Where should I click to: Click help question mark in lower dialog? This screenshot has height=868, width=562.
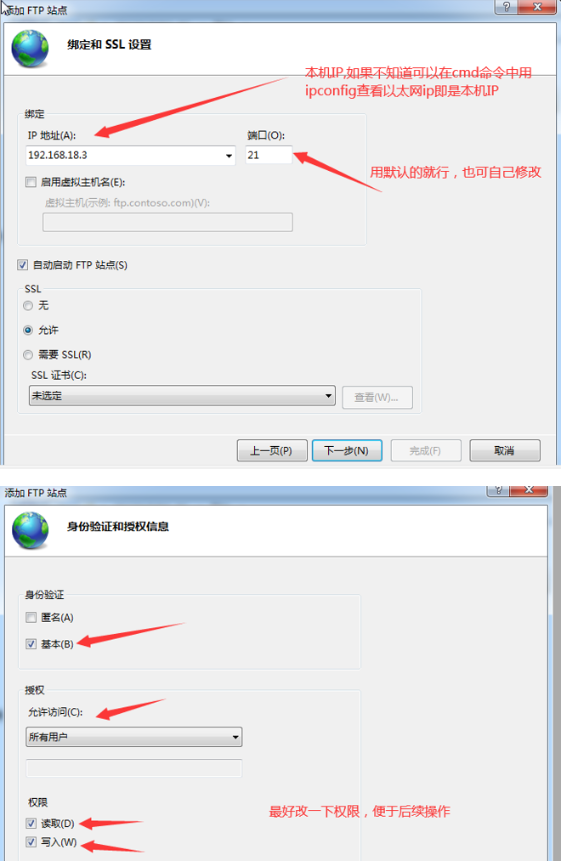[498, 490]
